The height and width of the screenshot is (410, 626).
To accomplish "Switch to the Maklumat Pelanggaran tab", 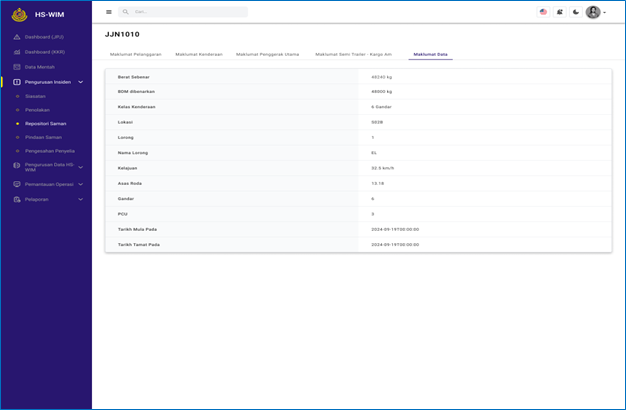I will click(x=135, y=54).
